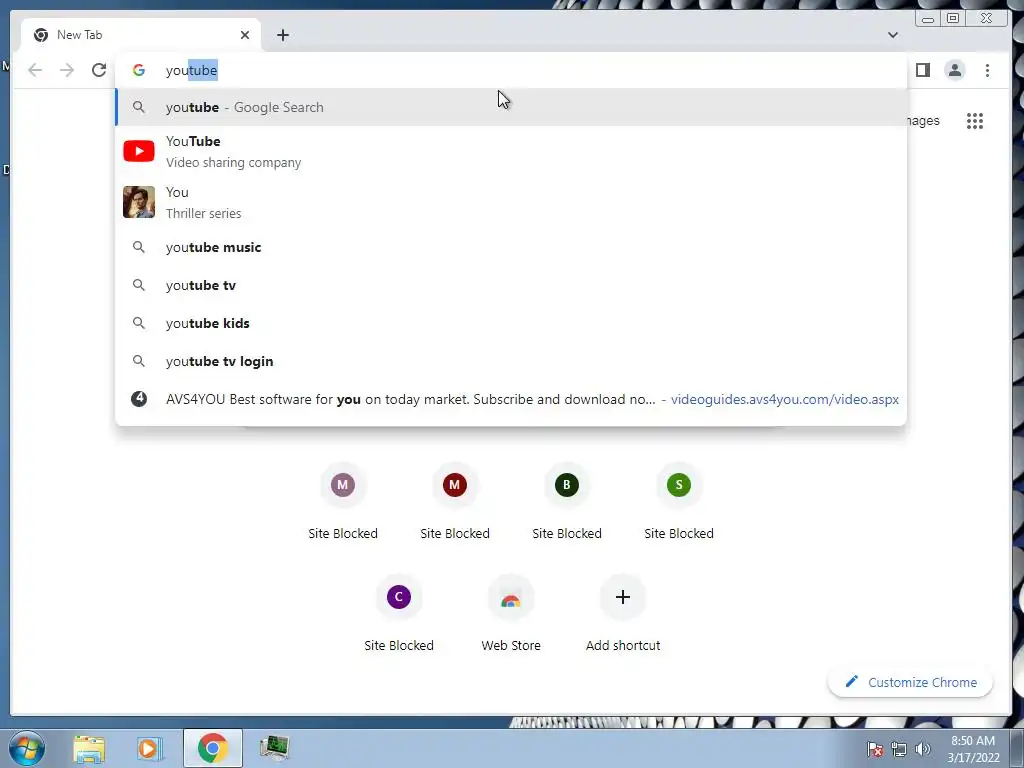This screenshot has height=768, width=1024.
Task: Open the purple M Site Blocked shortcut
Action: 343,503
